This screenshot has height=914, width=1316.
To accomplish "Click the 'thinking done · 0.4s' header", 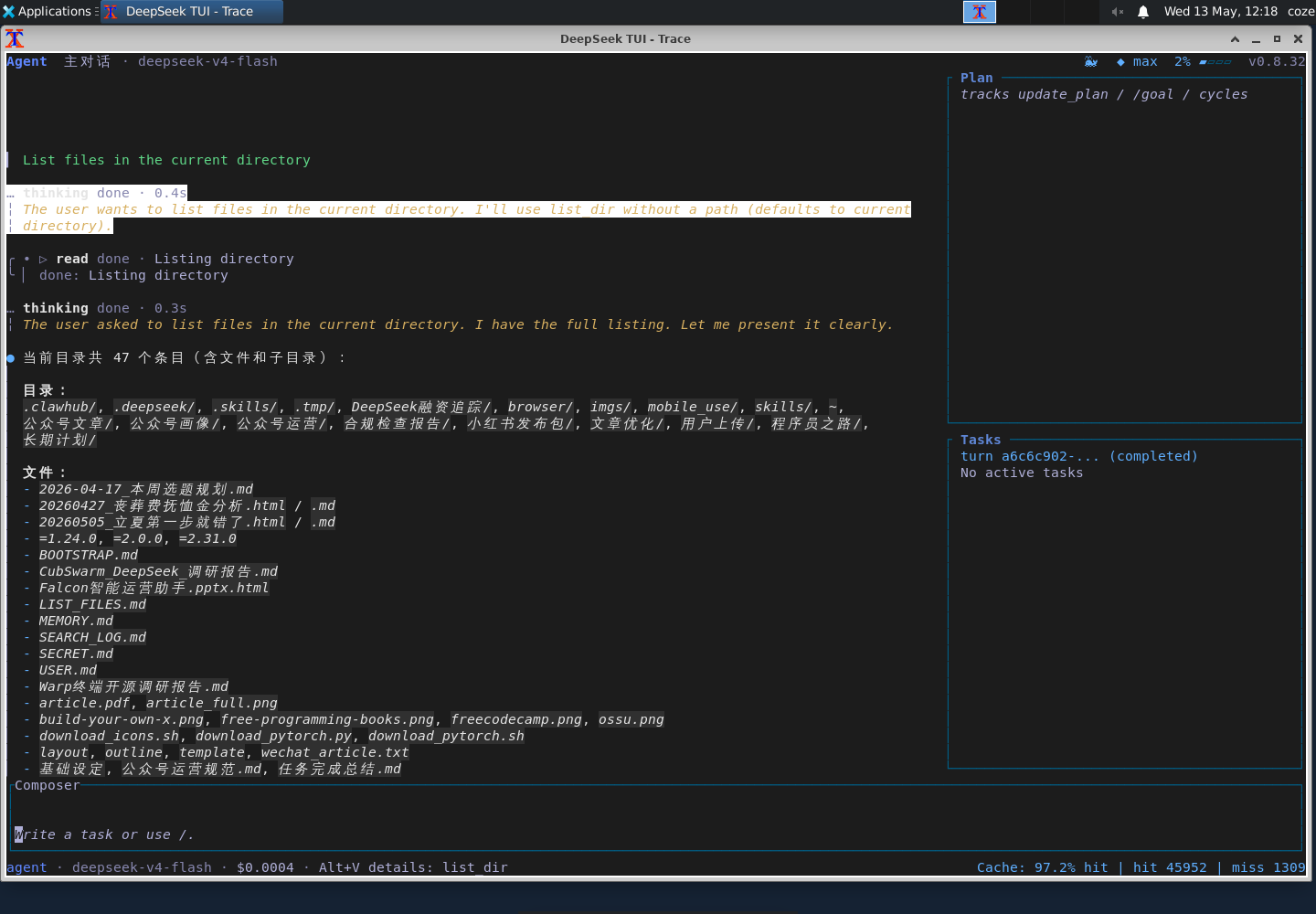I will point(105,193).
